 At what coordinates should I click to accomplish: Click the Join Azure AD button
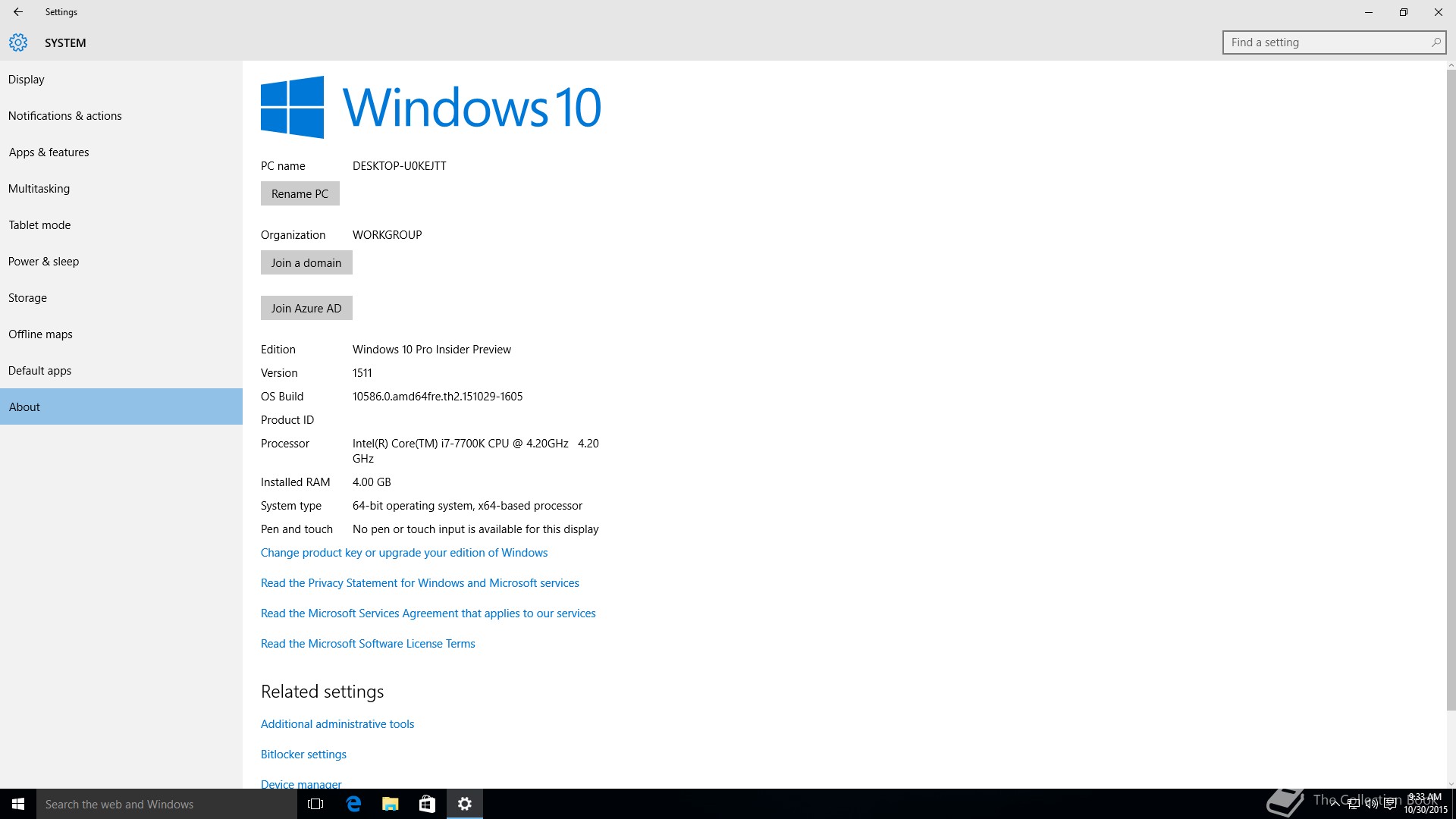pyautogui.click(x=306, y=308)
